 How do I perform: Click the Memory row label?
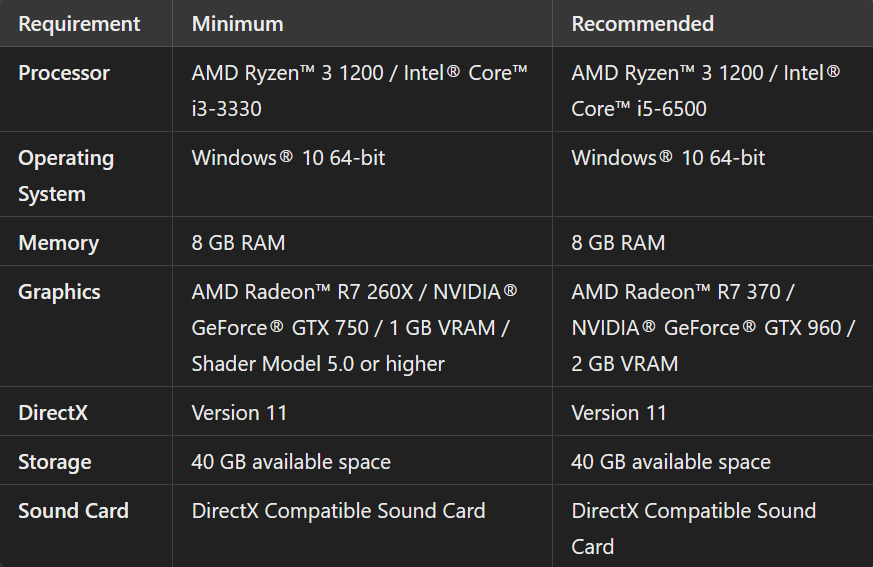click(58, 243)
